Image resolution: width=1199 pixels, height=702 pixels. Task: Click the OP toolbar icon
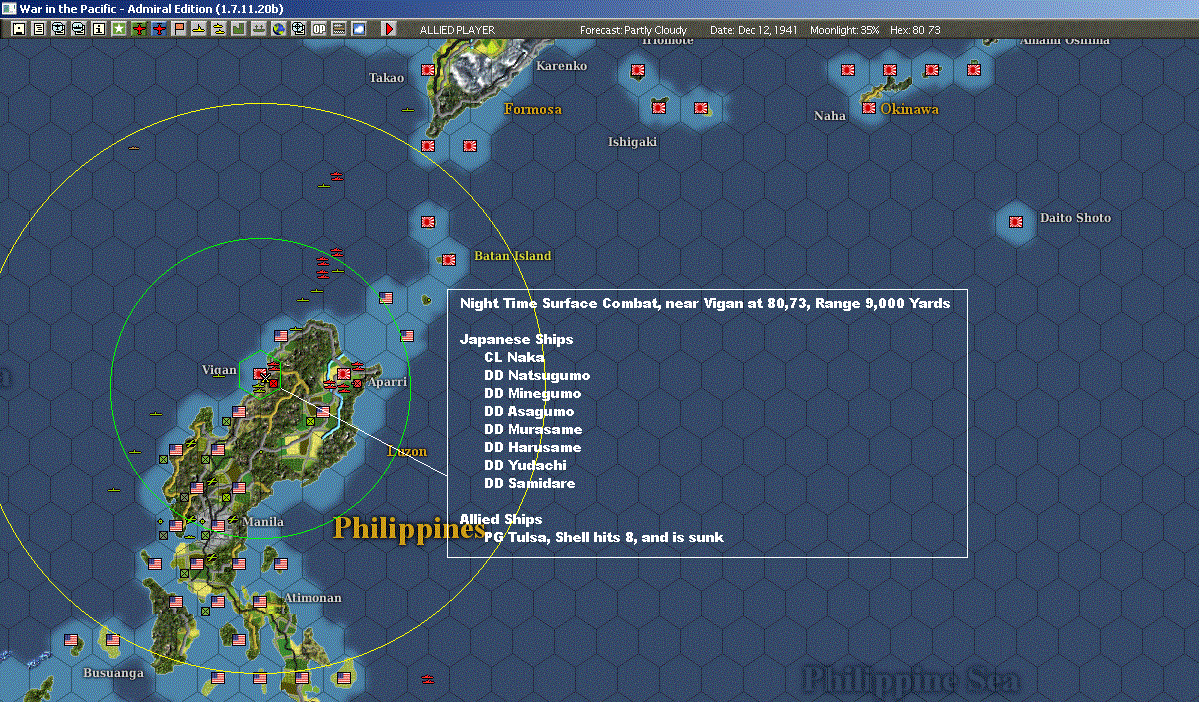point(319,29)
